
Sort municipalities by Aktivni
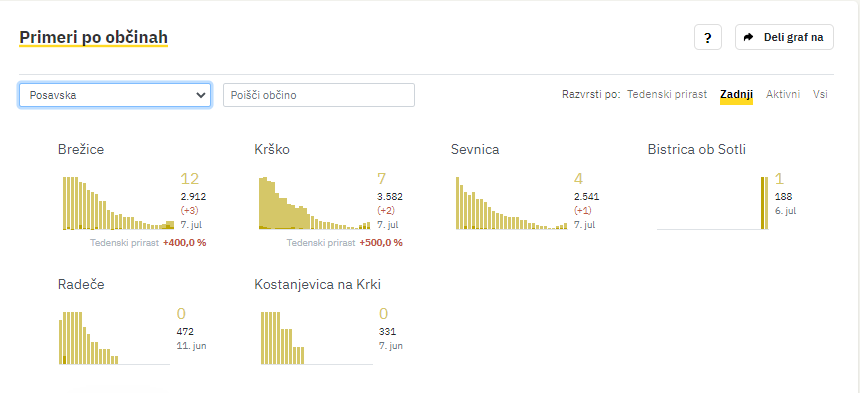[x=783, y=94]
